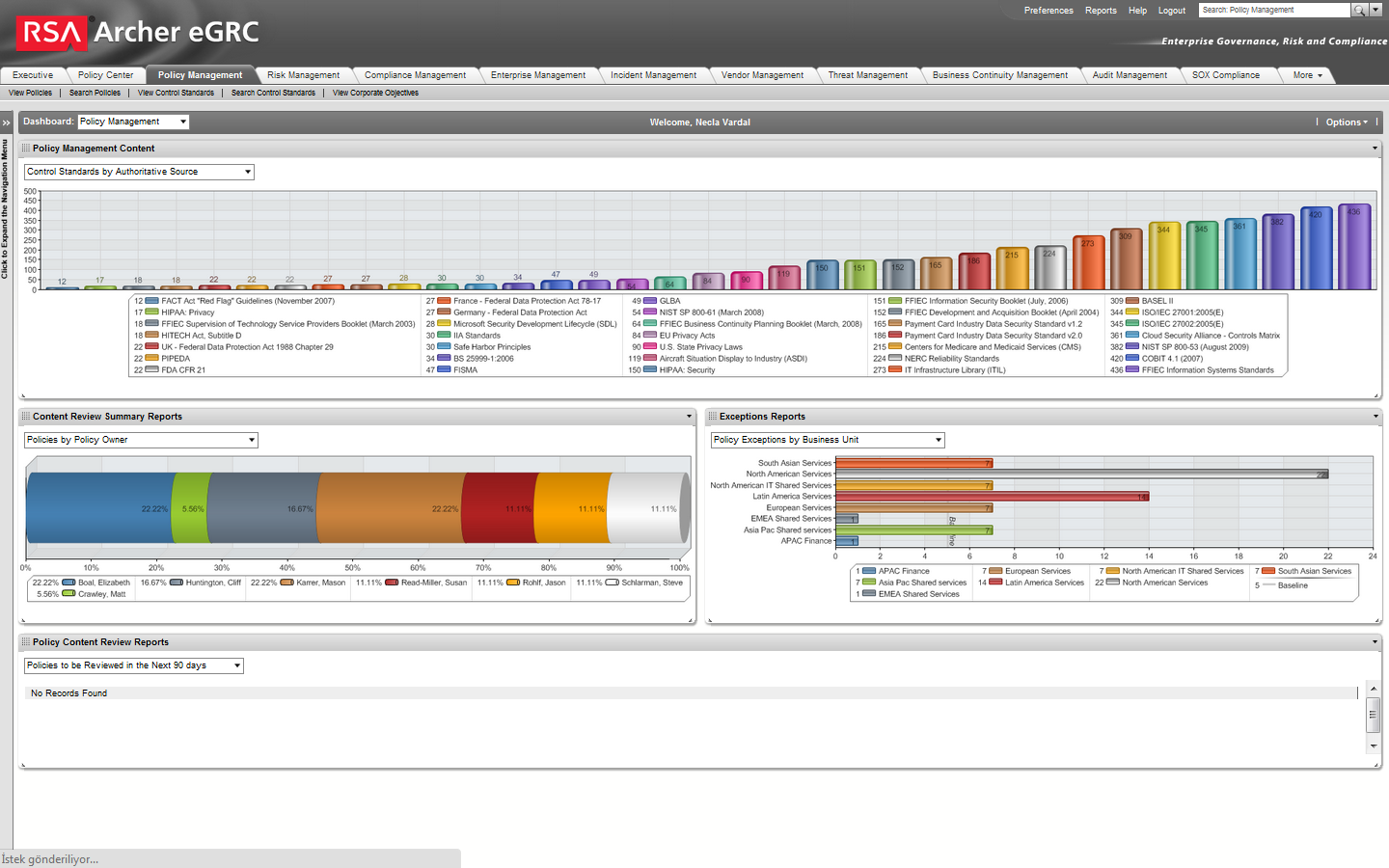The image size is (1389, 868).
Task: Click the blue 22.22% Boal segment
Action: [99, 508]
